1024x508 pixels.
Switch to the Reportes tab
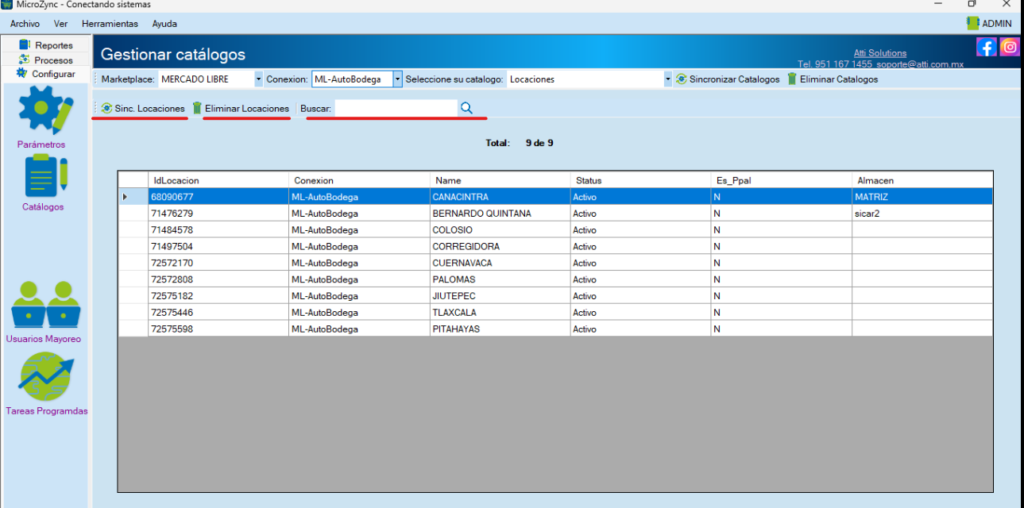46,45
